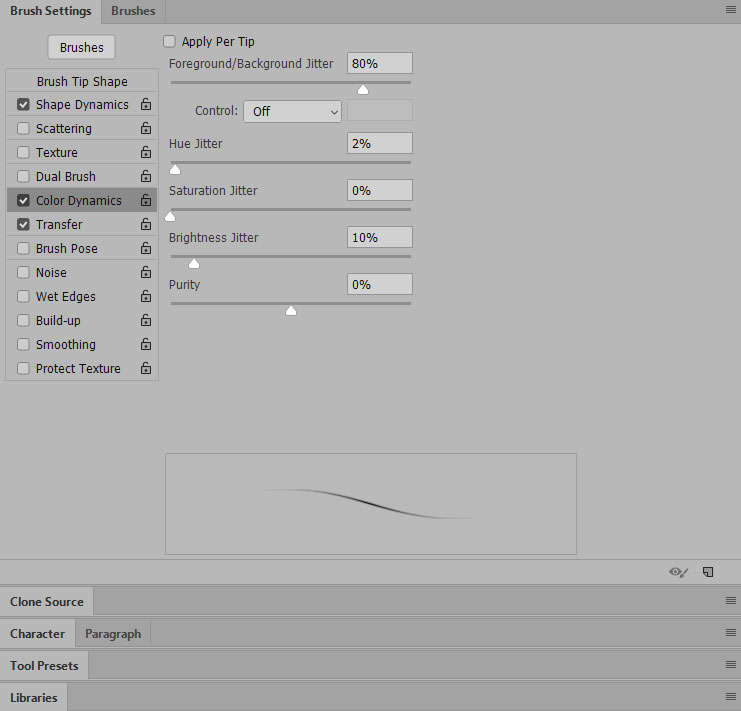
Task: Open the Control dropdown set to Off
Action: (x=293, y=111)
